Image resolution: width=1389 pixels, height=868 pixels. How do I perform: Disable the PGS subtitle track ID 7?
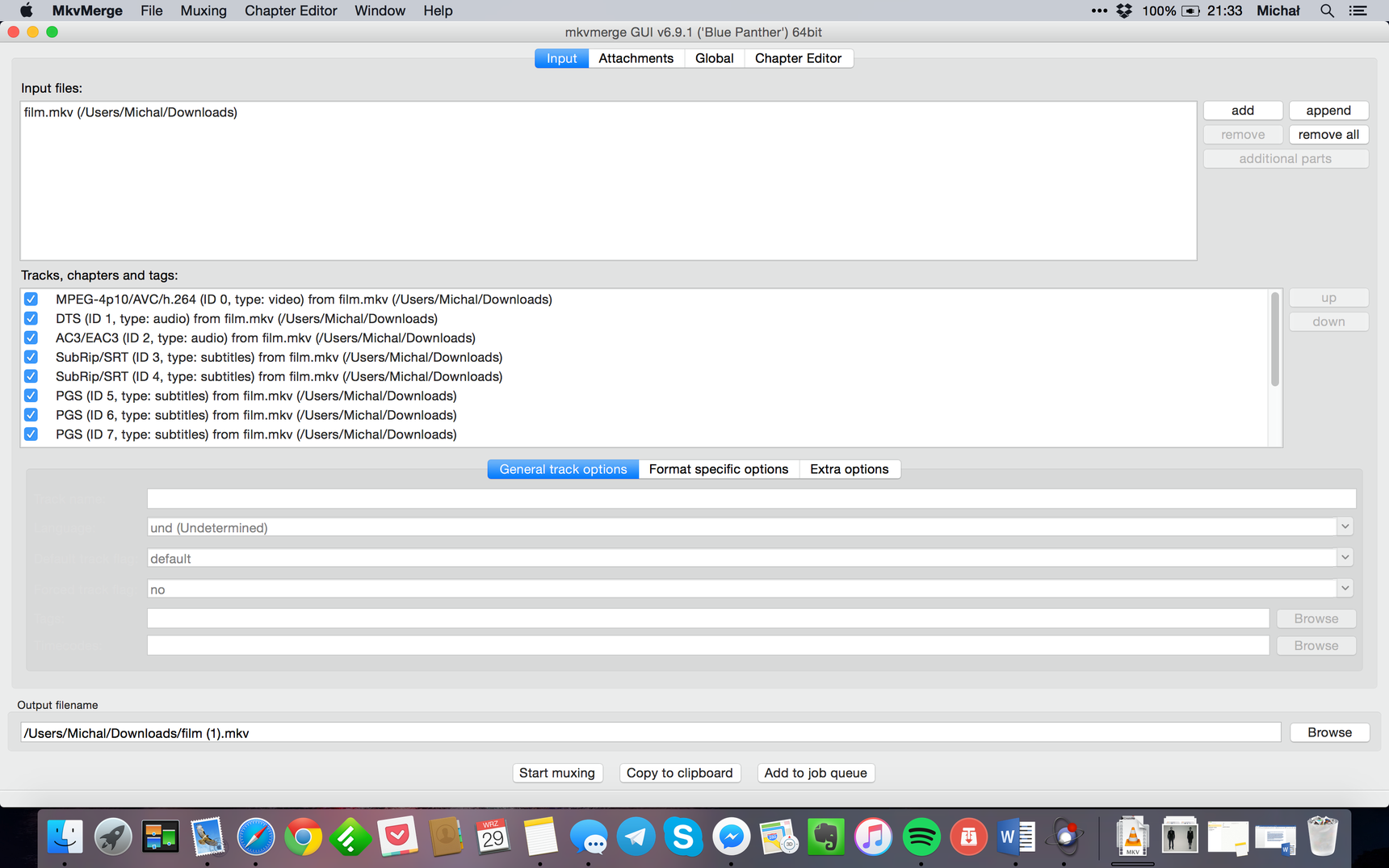coord(31,434)
